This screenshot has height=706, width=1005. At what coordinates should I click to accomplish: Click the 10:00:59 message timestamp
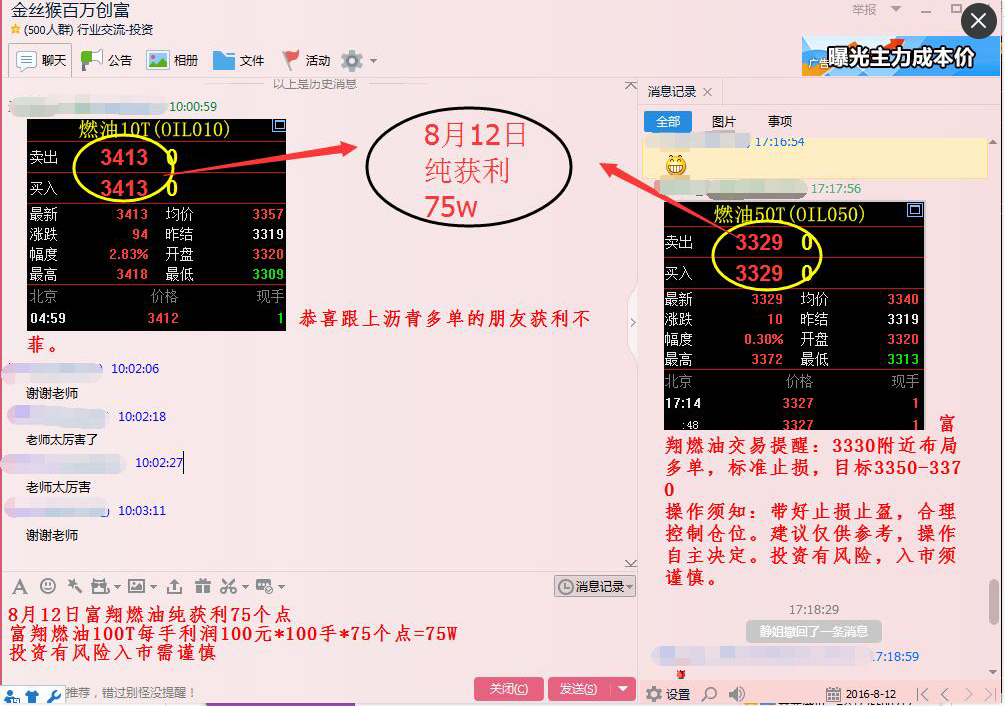[x=193, y=106]
